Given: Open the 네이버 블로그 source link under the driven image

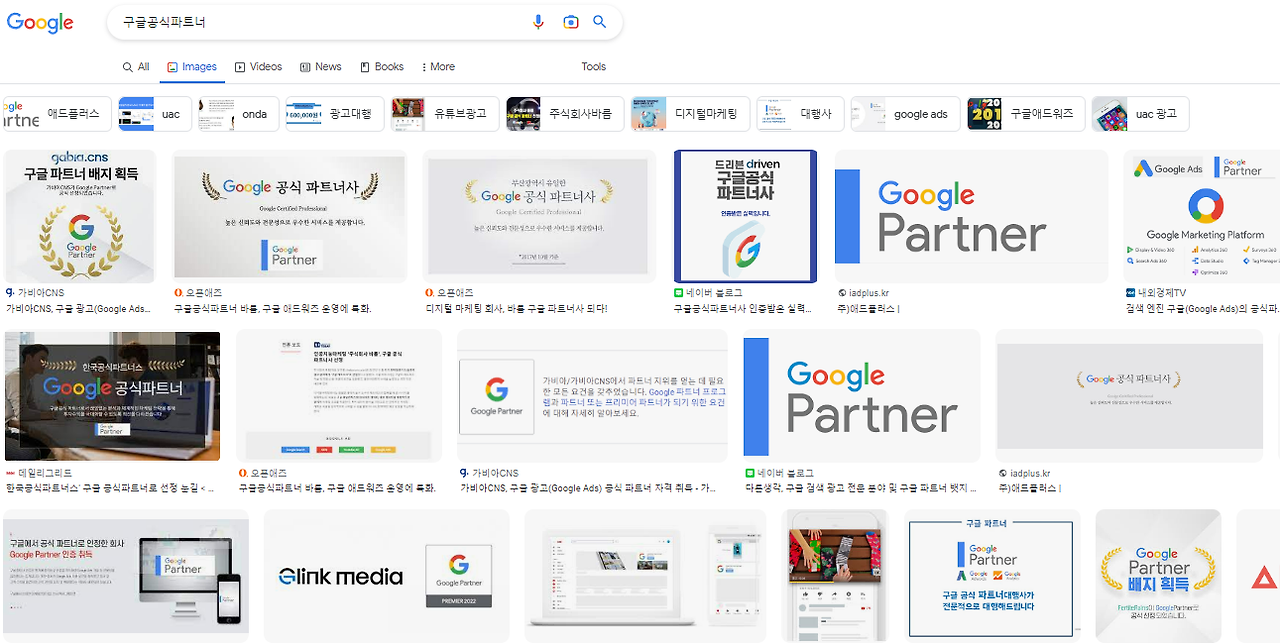Looking at the screenshot, I should [712, 293].
